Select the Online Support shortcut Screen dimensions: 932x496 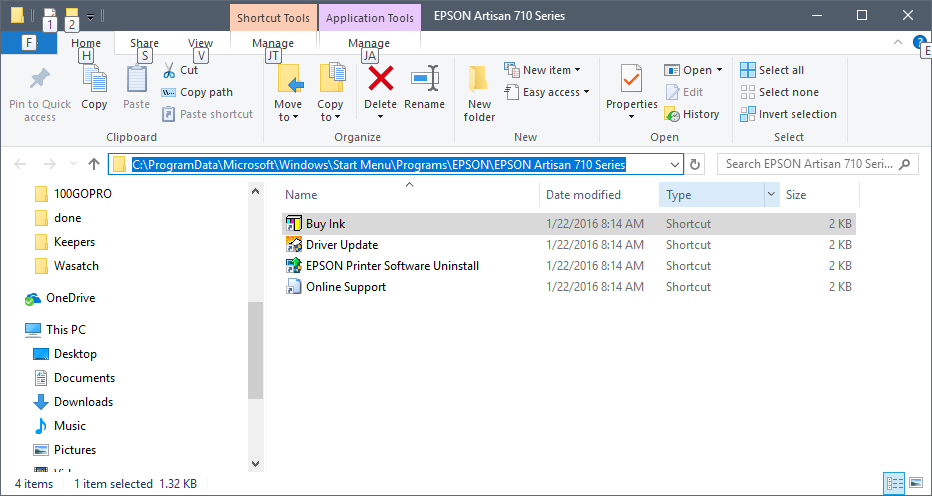tap(569, 287)
